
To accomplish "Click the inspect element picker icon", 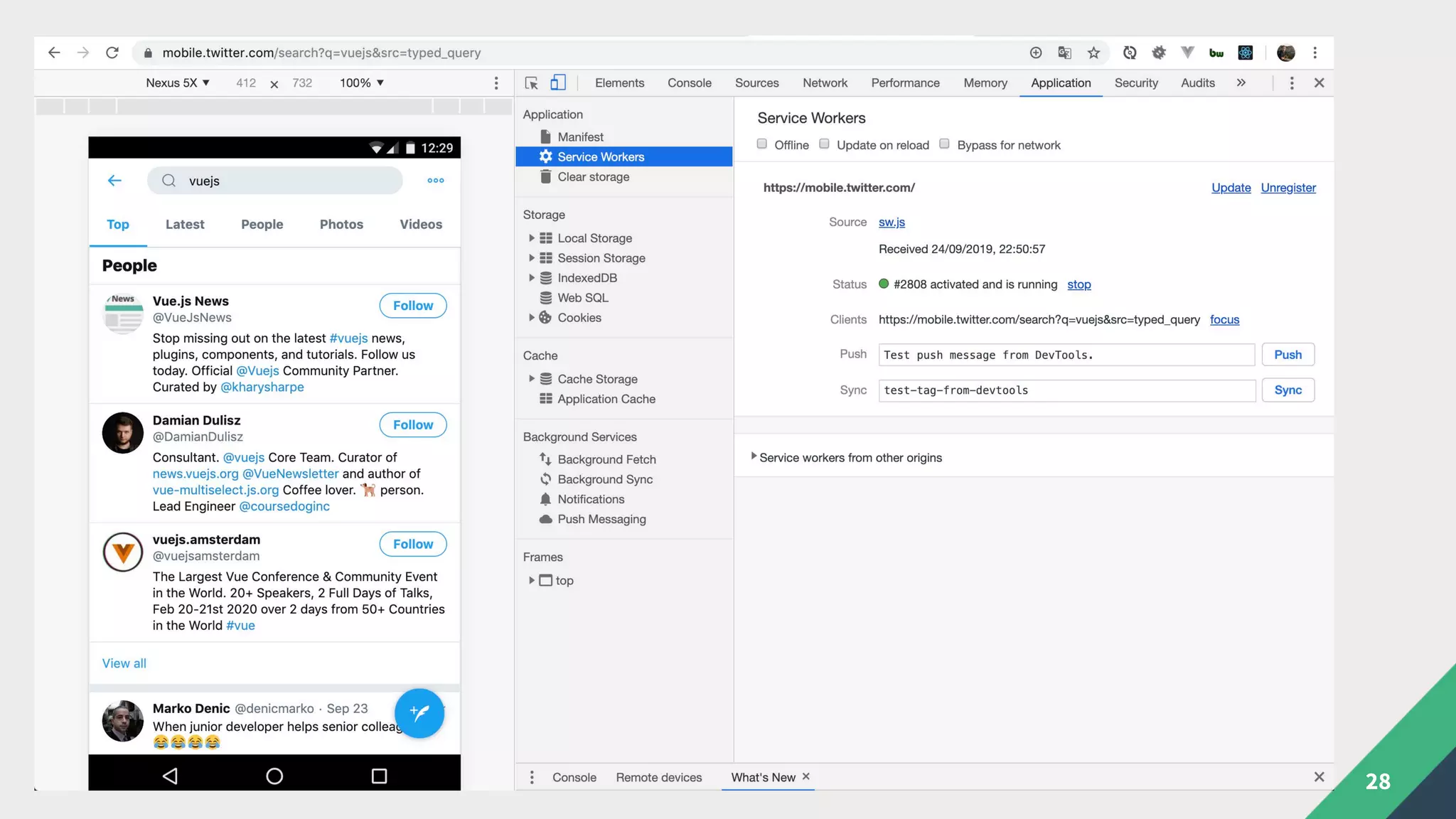I will coord(531,83).
